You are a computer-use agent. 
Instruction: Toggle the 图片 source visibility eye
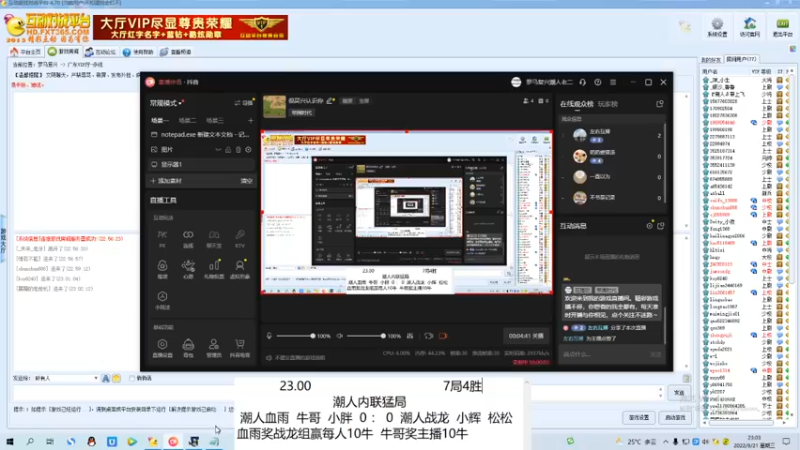pos(218,149)
